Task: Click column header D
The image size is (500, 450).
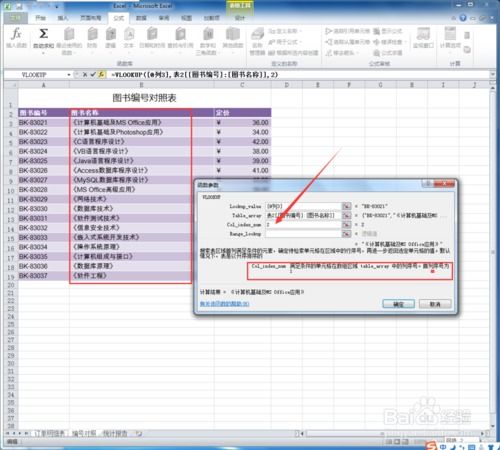Action: (x=287, y=85)
